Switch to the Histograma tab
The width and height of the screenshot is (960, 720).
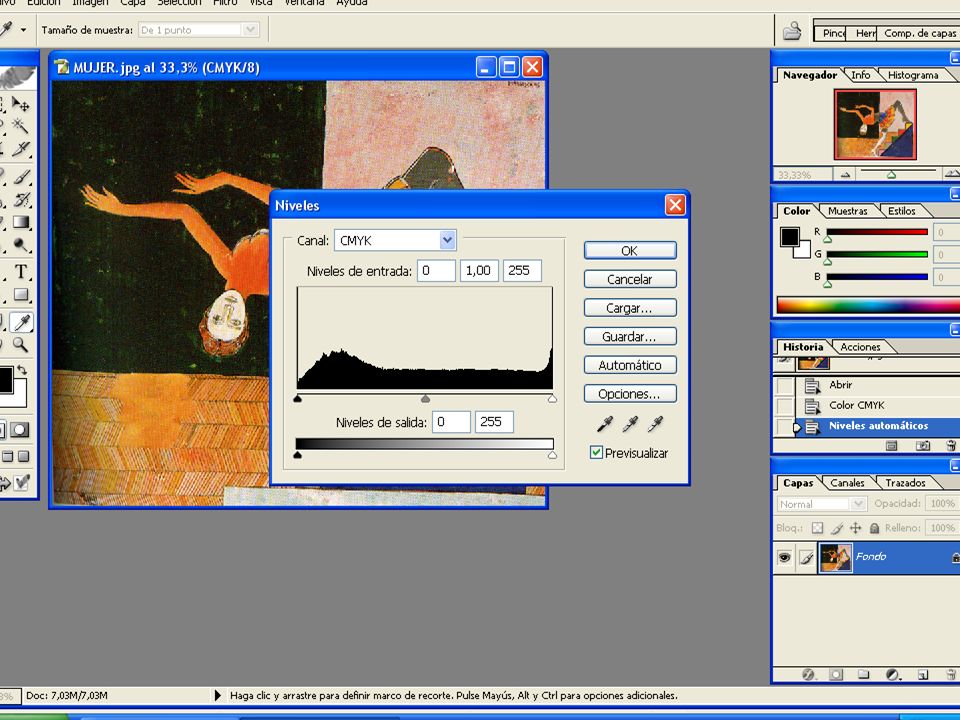click(913, 75)
